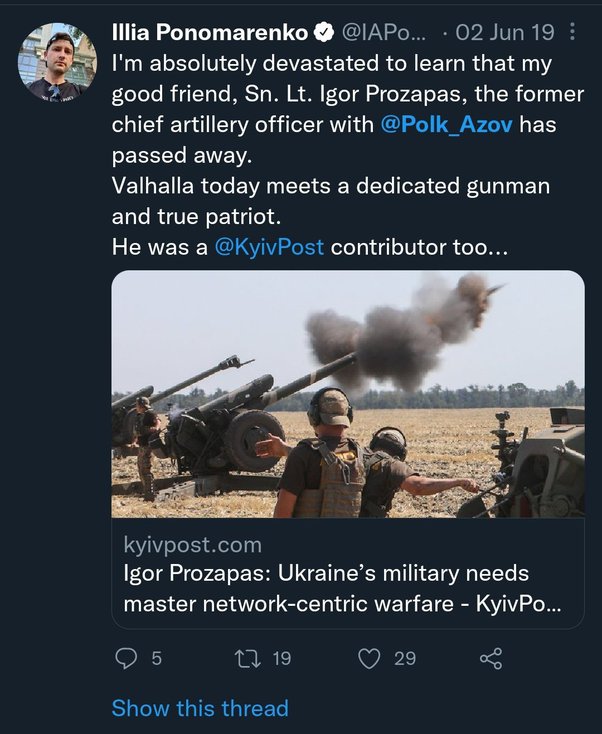Click the retweet count of 19
602x734 pixels.
point(281,657)
